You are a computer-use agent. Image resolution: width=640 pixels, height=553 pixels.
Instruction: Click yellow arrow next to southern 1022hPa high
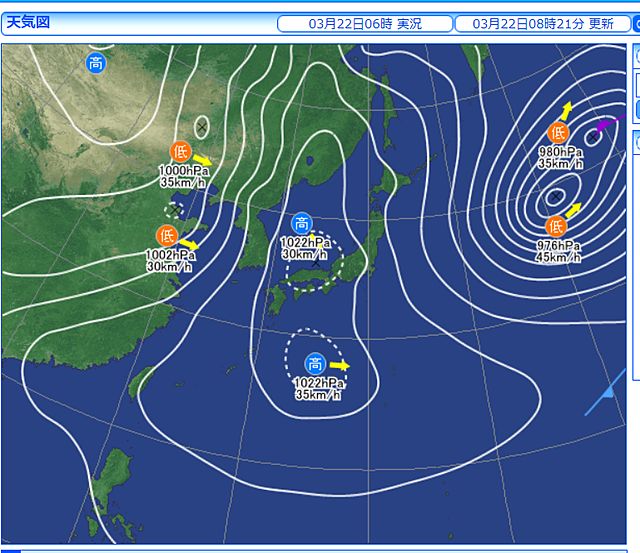(x=340, y=365)
